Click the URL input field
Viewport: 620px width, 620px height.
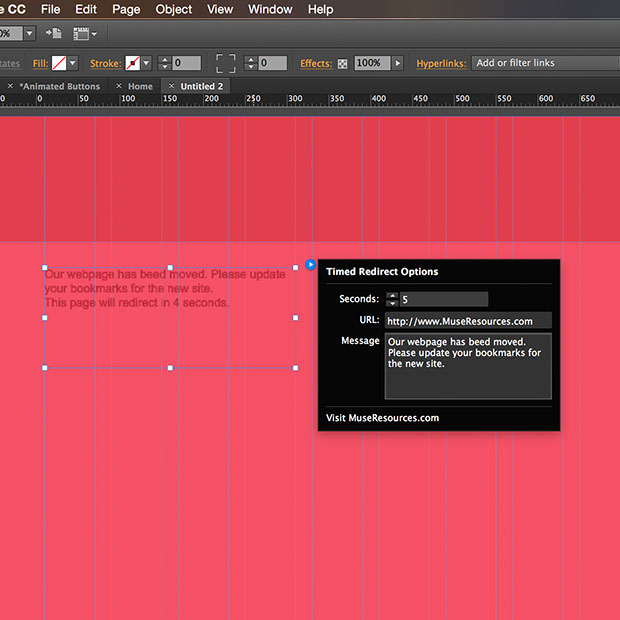click(468, 321)
